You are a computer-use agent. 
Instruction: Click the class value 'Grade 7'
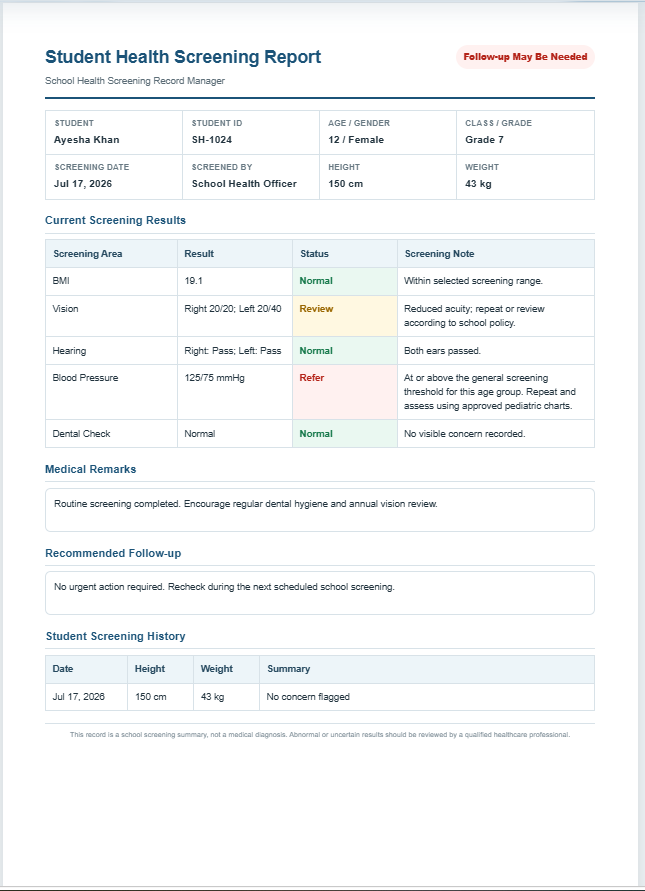tap(484, 140)
